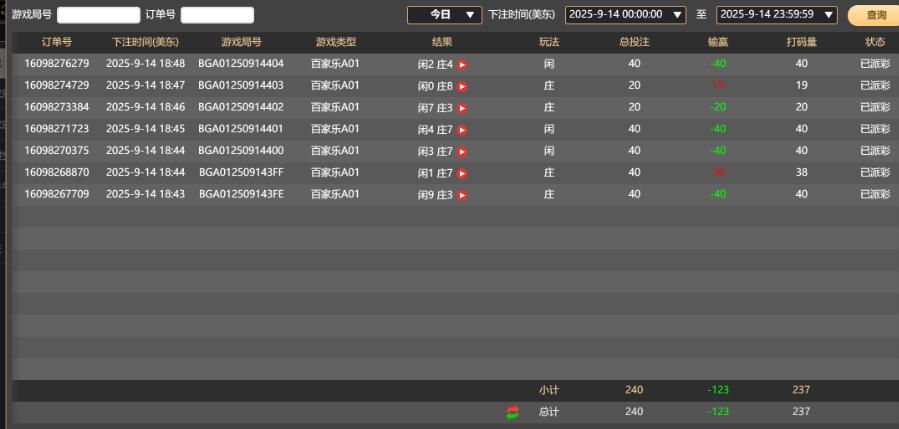Screen dimensions: 899x429
Task: Open the replay for result 闲9 庄3
Action: [x=462, y=195]
